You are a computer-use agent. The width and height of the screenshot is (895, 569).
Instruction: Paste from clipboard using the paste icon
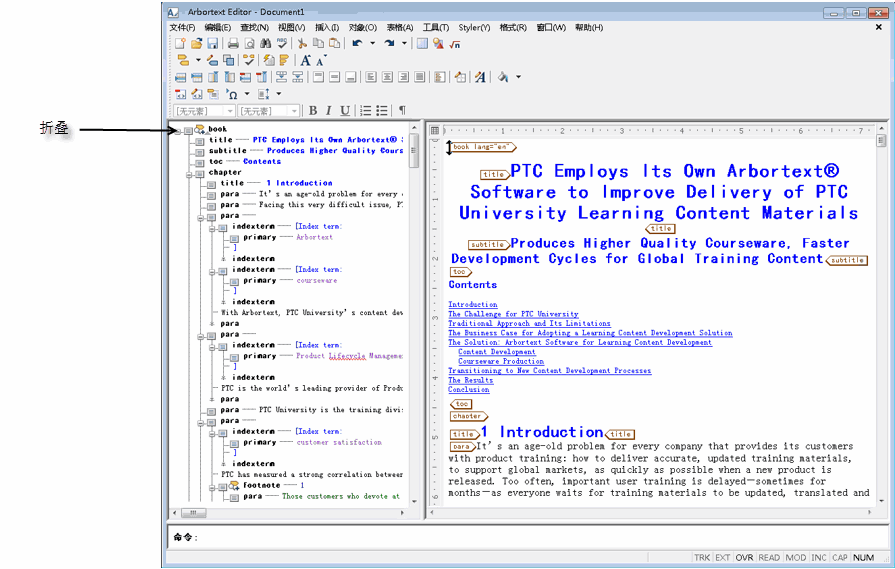pos(335,43)
